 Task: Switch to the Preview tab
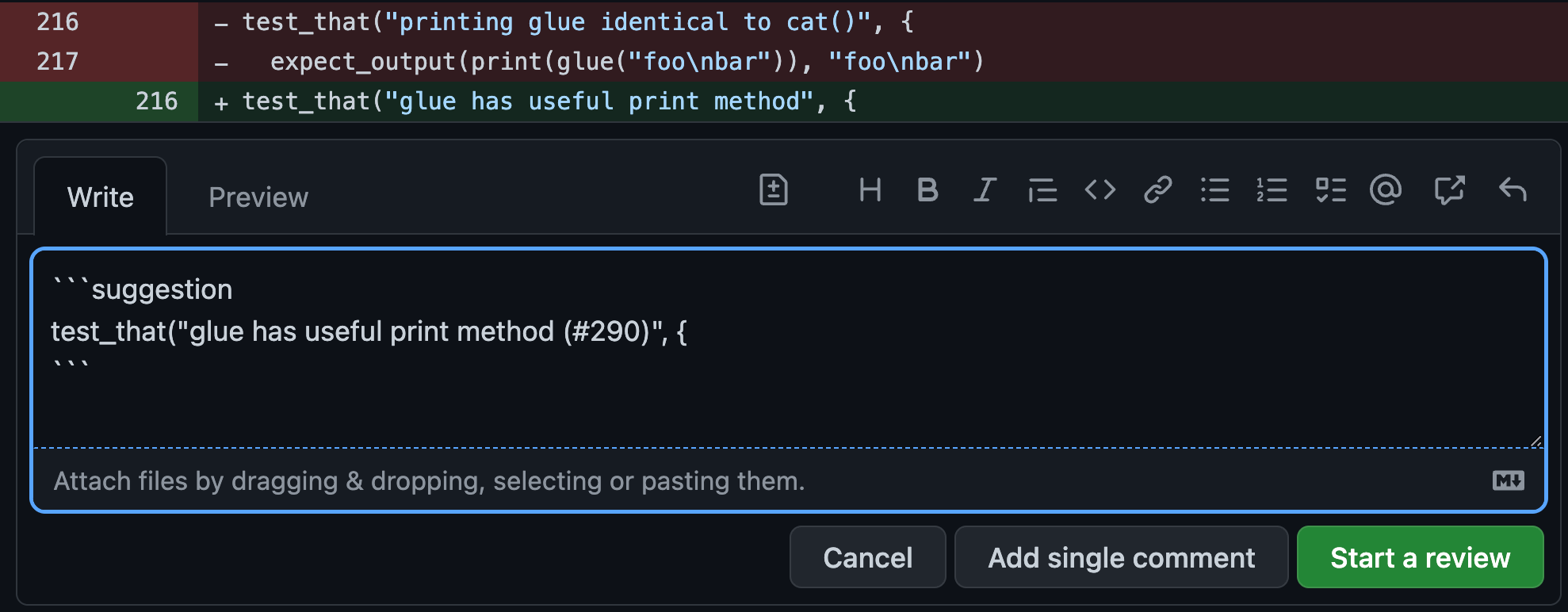click(258, 197)
